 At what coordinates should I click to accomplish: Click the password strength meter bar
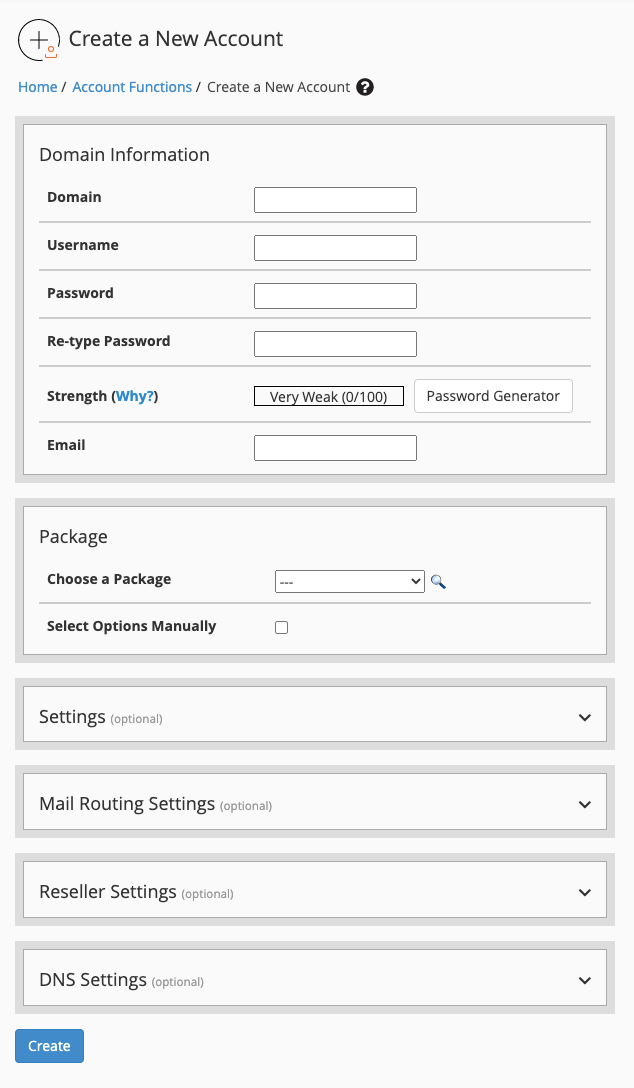tap(329, 396)
